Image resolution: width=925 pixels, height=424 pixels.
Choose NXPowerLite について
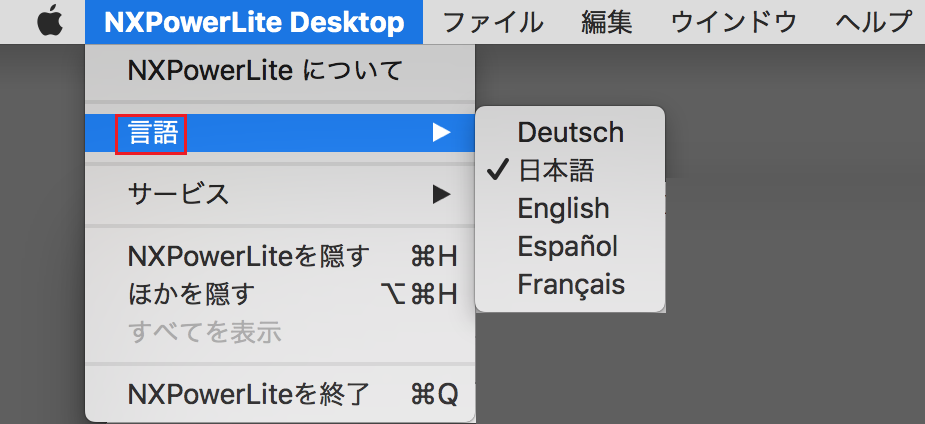(280, 71)
